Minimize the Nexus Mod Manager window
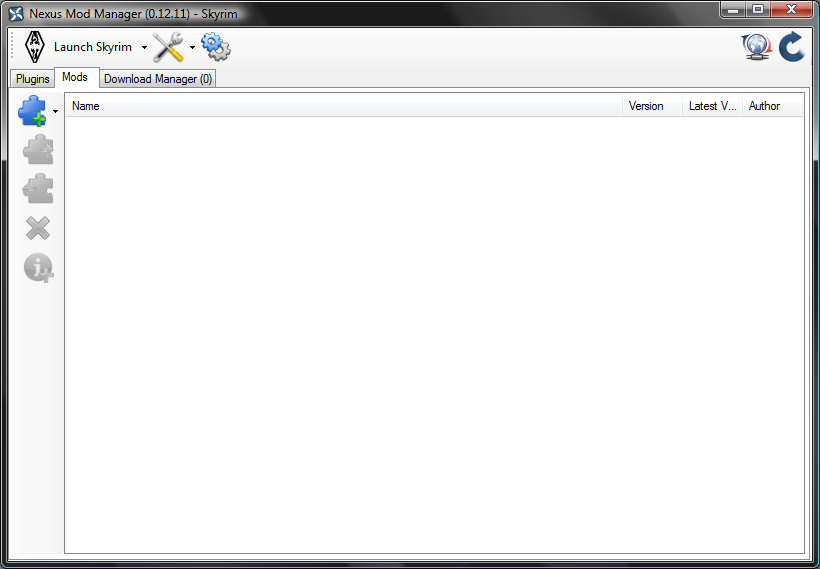The image size is (820, 569). coord(732,9)
